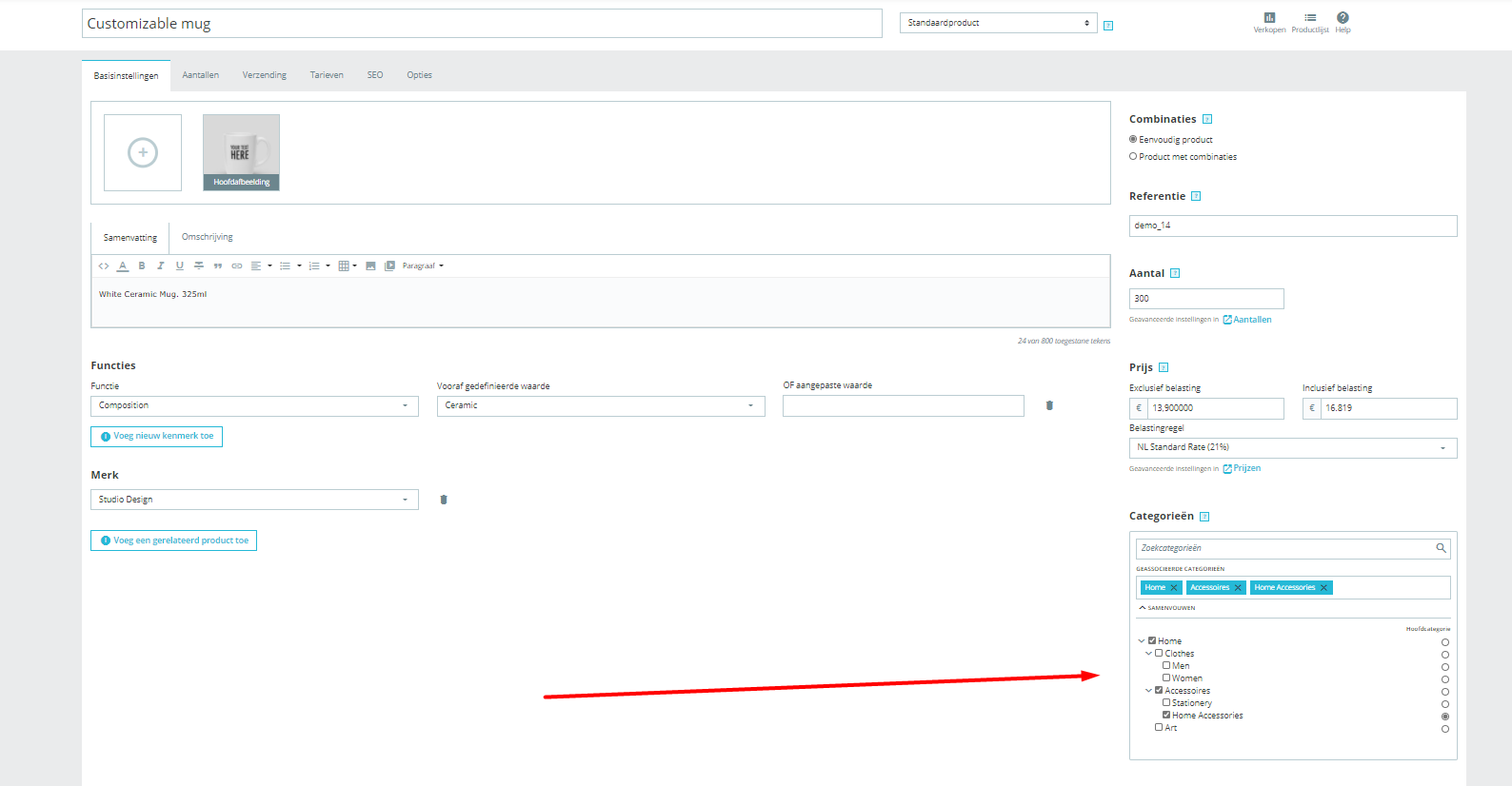
Task: Show help for Aantal
Action: (x=1175, y=273)
